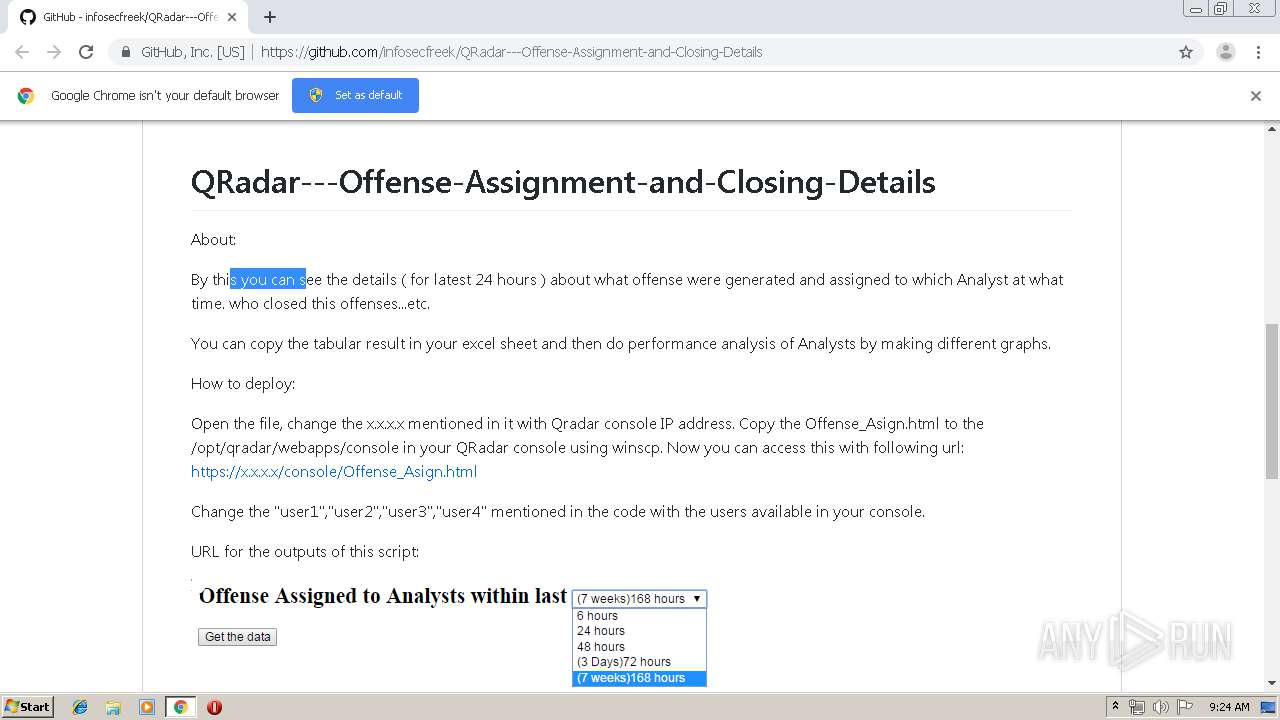Open the Action Center flag icon
The image size is (1280, 720).
tap(1185, 707)
